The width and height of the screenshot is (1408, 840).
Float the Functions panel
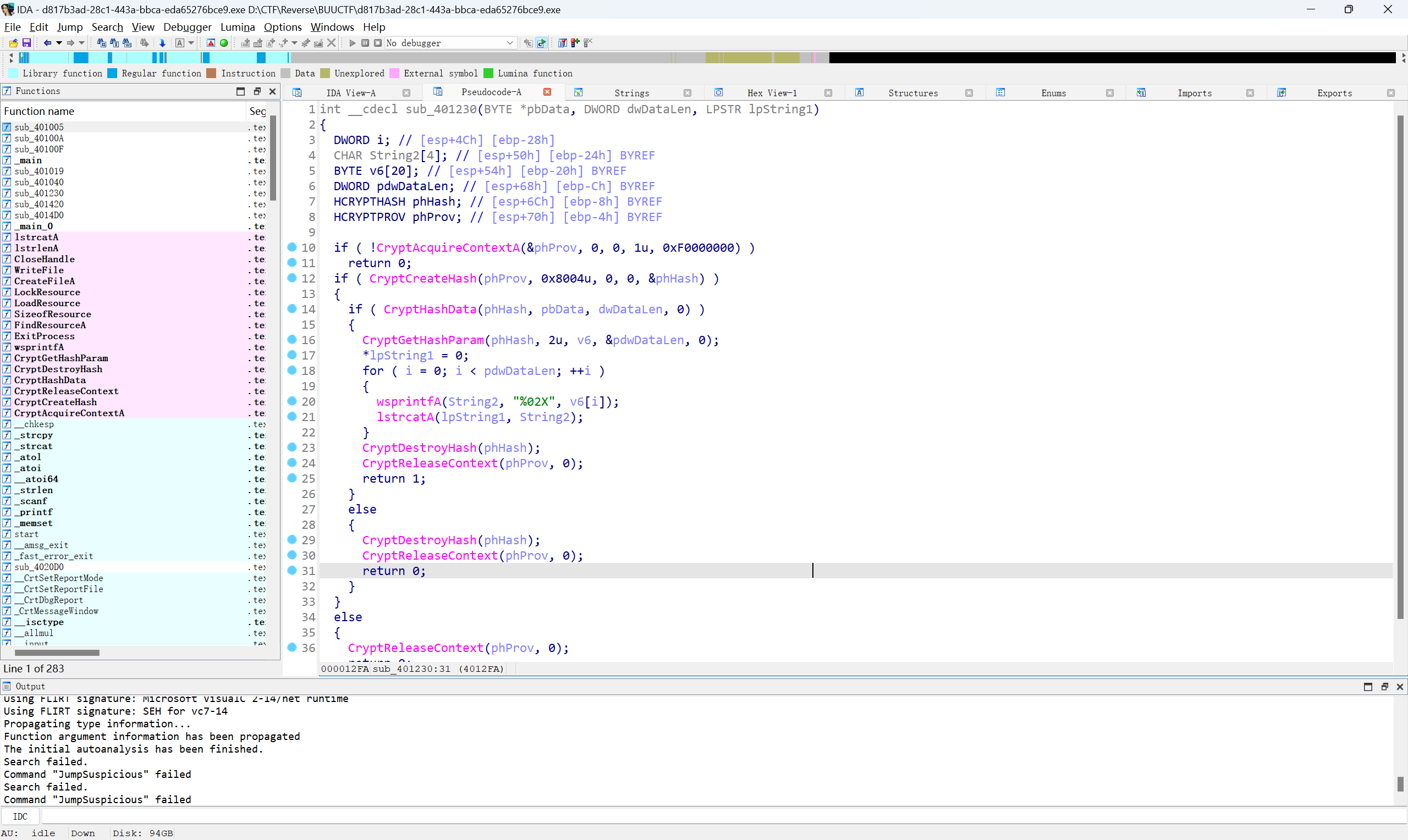[257, 91]
